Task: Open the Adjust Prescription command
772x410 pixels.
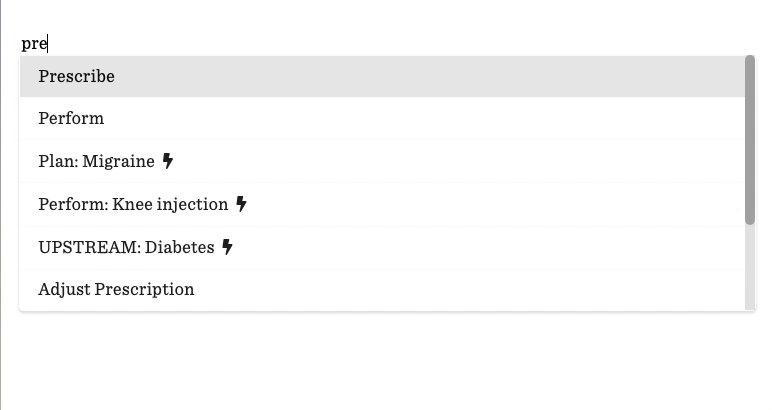Action: coord(382,289)
